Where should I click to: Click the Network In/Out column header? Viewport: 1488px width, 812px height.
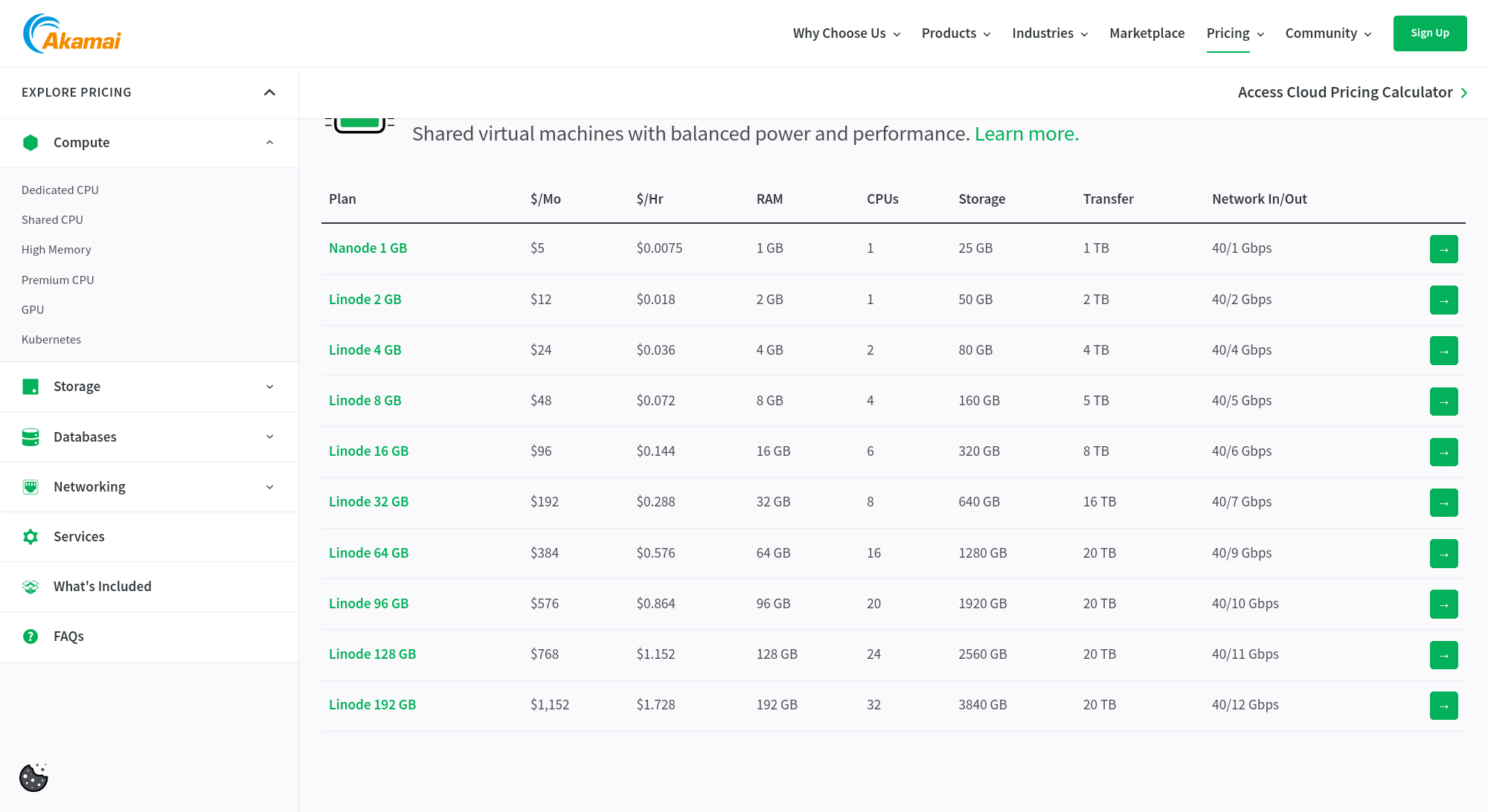pyautogui.click(x=1260, y=199)
